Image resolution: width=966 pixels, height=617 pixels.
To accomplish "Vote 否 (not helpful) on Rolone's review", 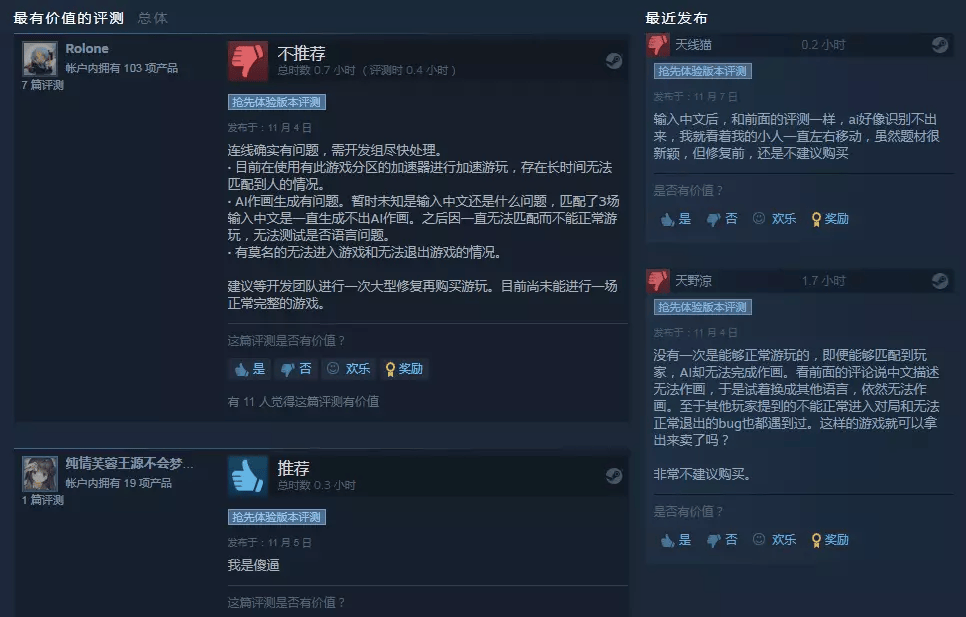I will point(296,369).
